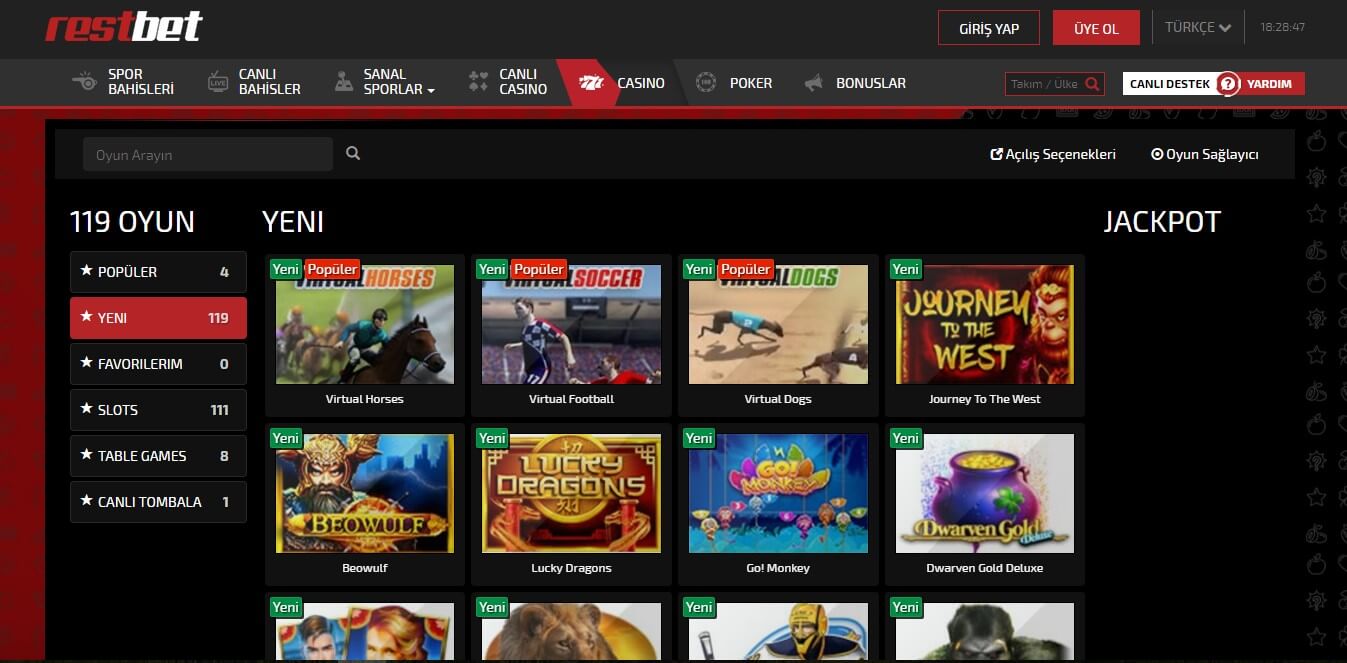Open the Virtual Dogs game thumbnail

(x=778, y=324)
